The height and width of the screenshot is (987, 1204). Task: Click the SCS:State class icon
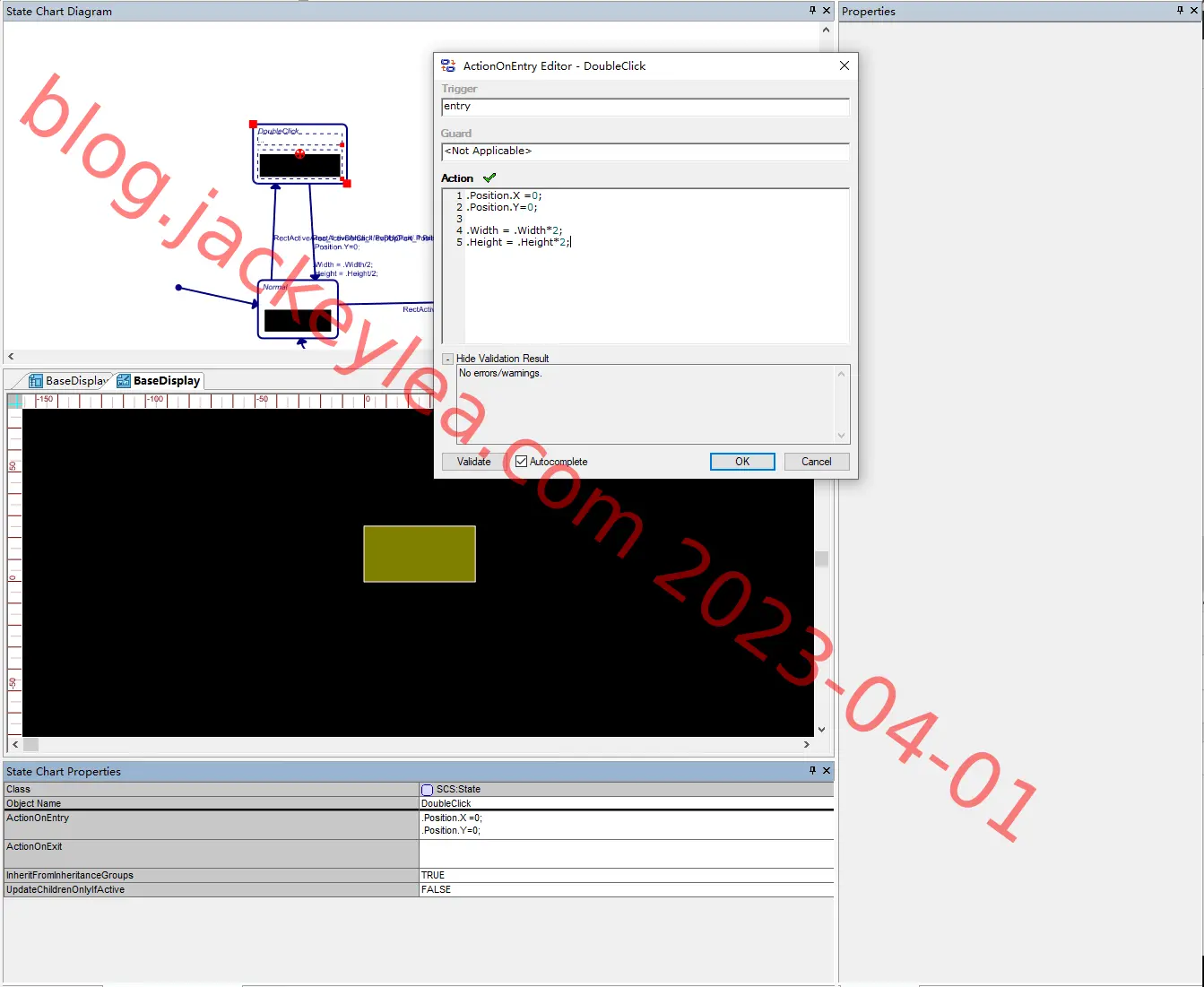428,790
